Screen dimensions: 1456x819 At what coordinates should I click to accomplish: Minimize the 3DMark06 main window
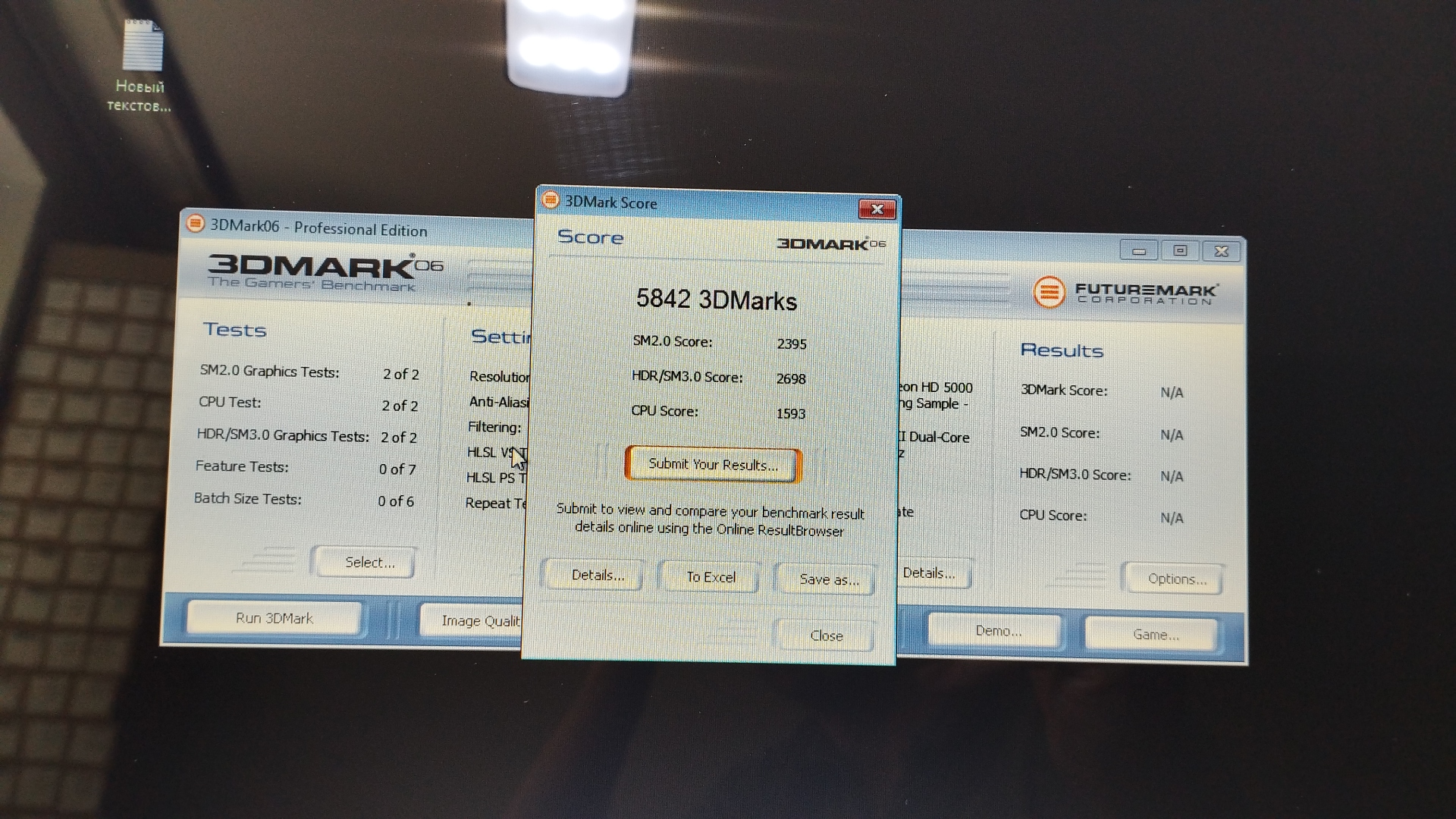pos(1139,251)
